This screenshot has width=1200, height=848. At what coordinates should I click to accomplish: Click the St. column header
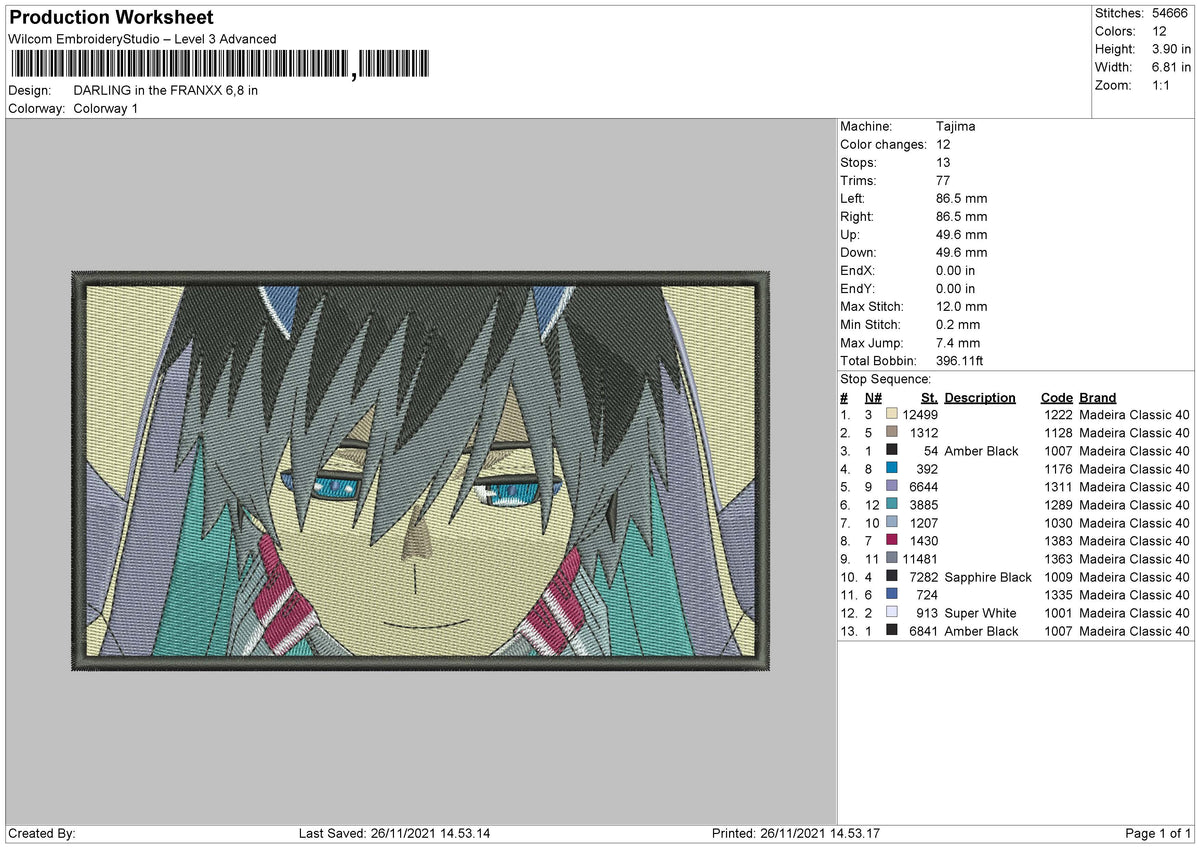[x=928, y=397]
